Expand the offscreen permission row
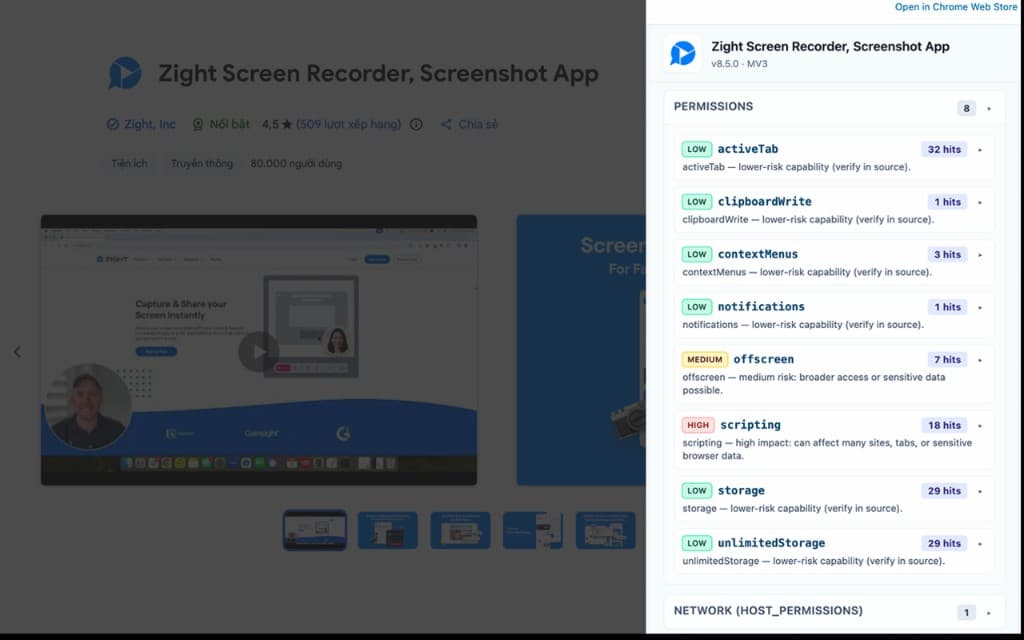This screenshot has width=1024, height=640. point(980,360)
